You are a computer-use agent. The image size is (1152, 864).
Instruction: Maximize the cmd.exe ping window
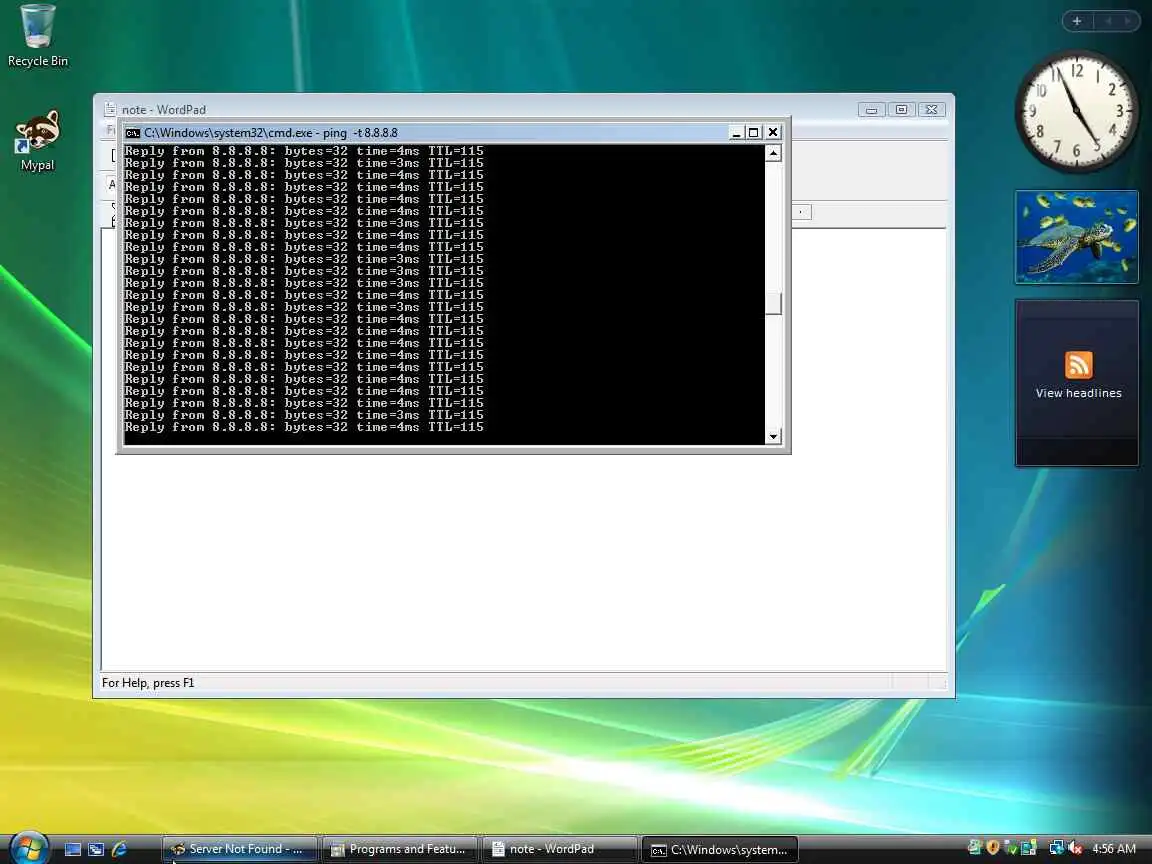click(753, 133)
